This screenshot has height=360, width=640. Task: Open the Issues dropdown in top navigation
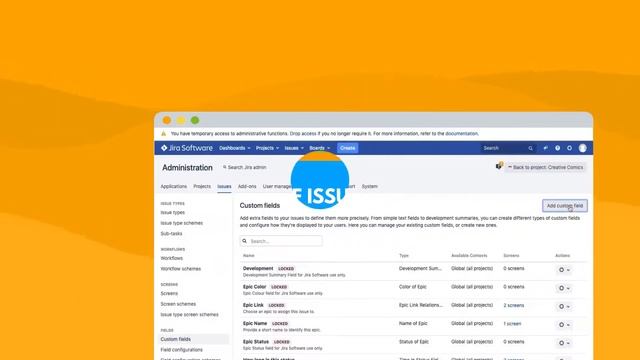(294, 148)
